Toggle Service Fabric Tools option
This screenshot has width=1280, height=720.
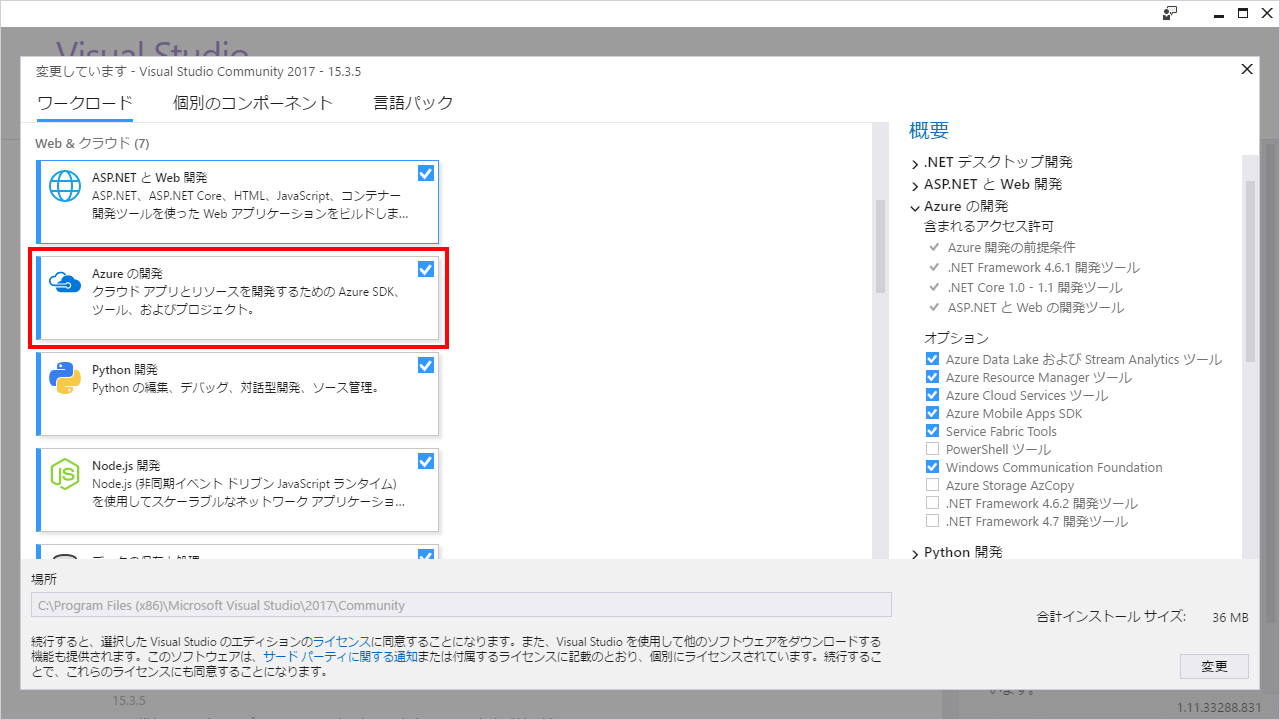coord(933,431)
